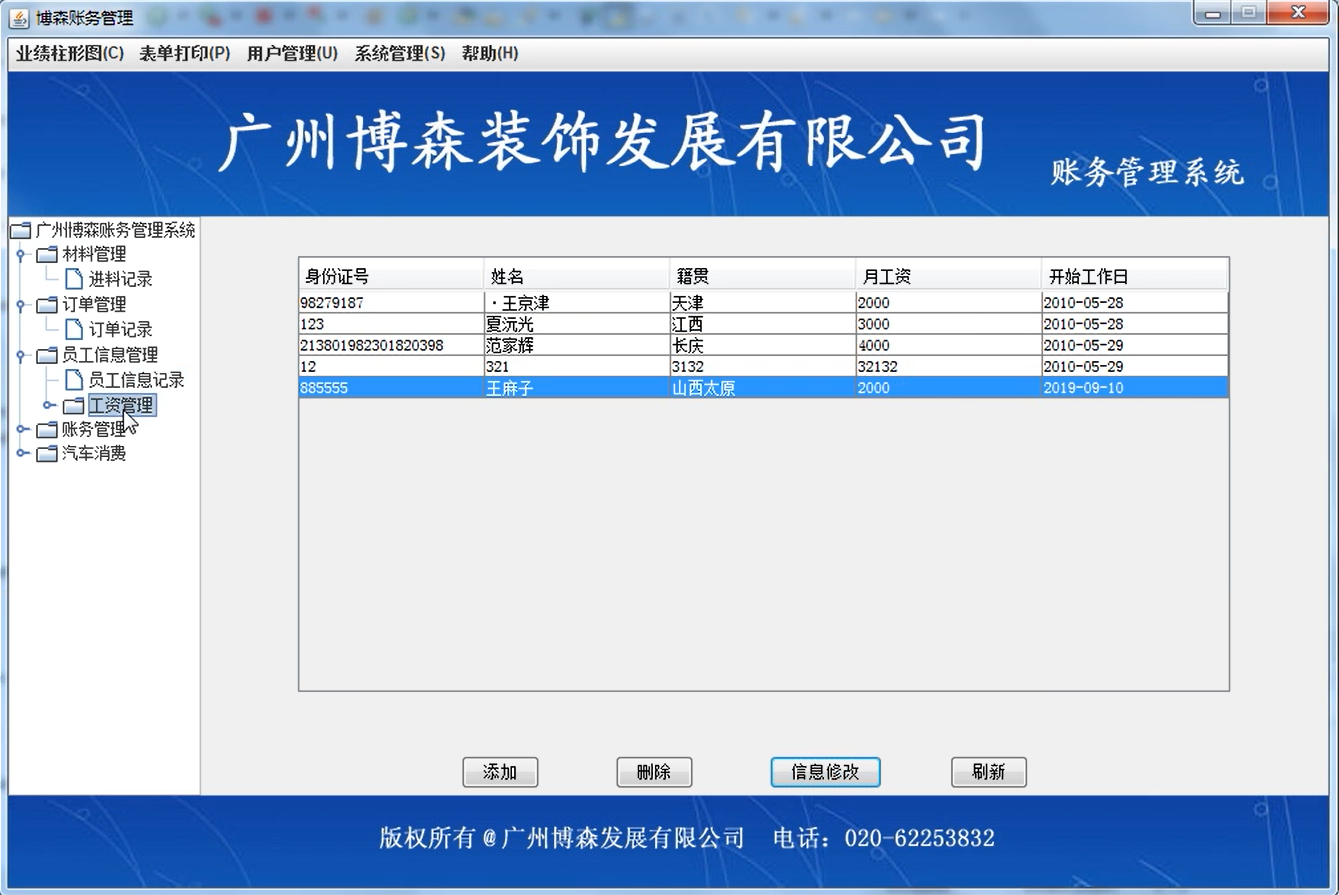Click the 身份证号 column header
The image size is (1339, 895).
[x=391, y=276]
